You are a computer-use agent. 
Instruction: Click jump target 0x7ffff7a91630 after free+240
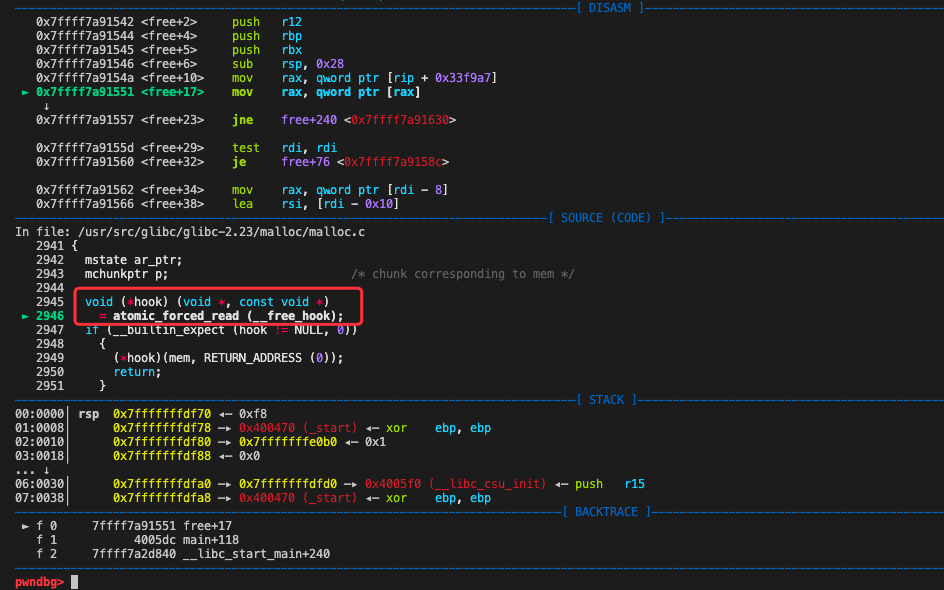(400, 120)
